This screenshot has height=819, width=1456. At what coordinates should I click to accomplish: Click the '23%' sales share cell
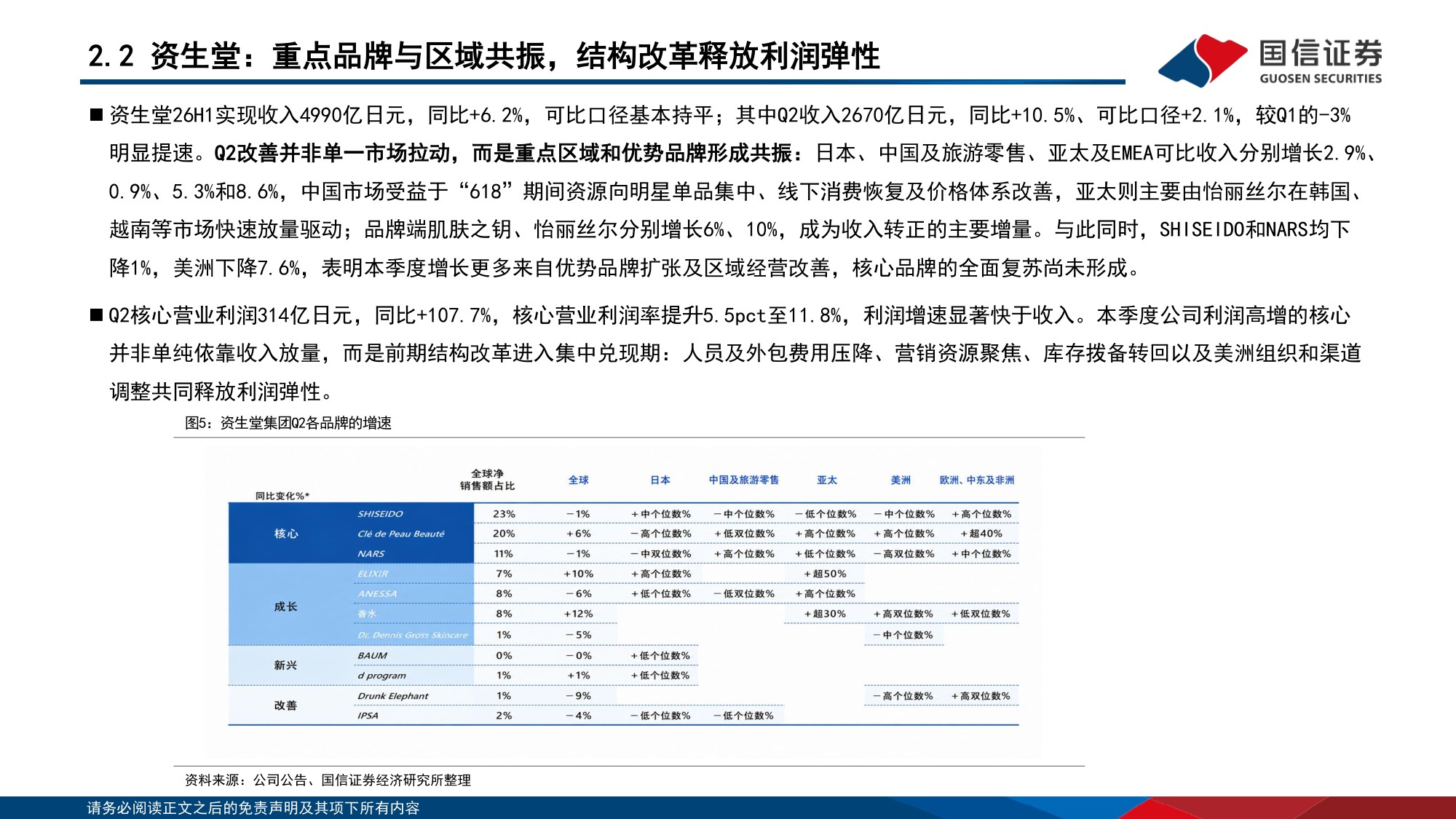click(504, 514)
